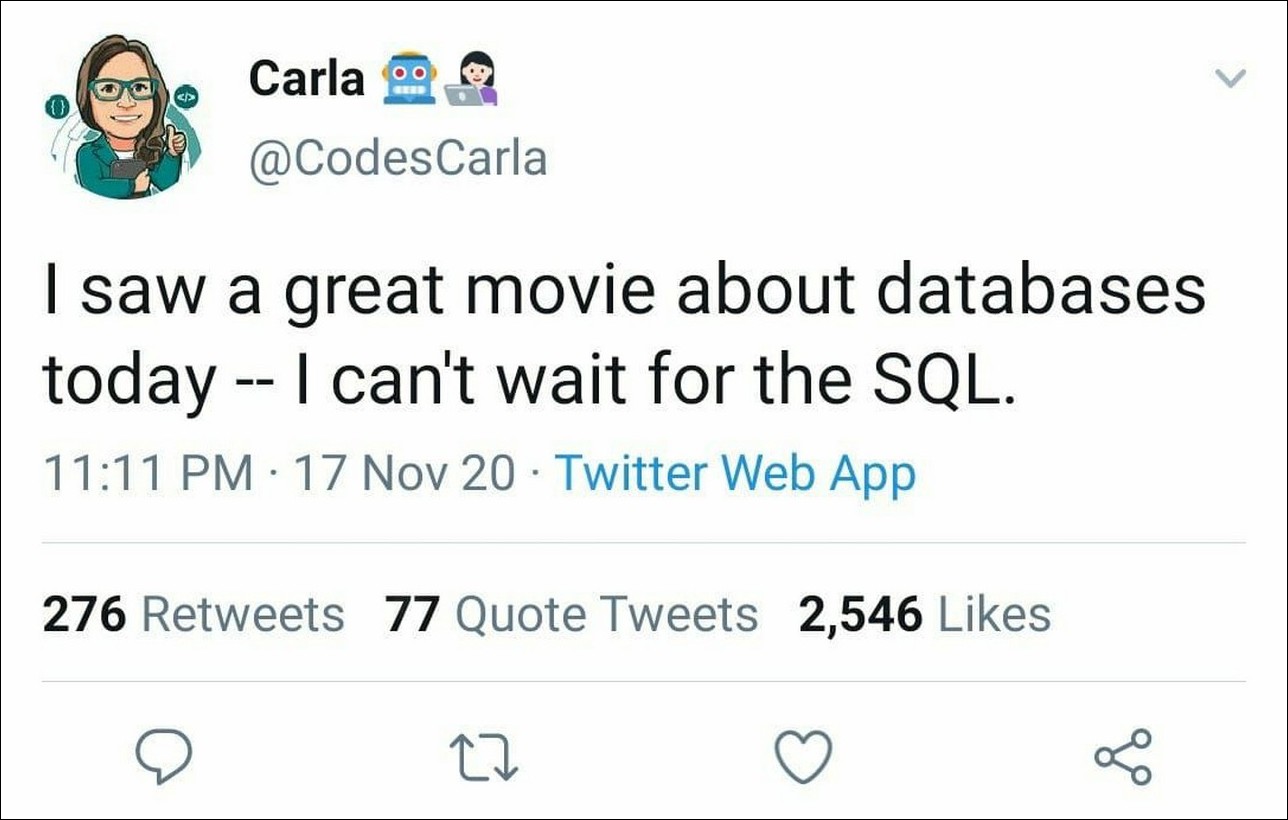The image size is (1288, 820).
Task: Open the share tweet icon
Action: click(x=1123, y=757)
